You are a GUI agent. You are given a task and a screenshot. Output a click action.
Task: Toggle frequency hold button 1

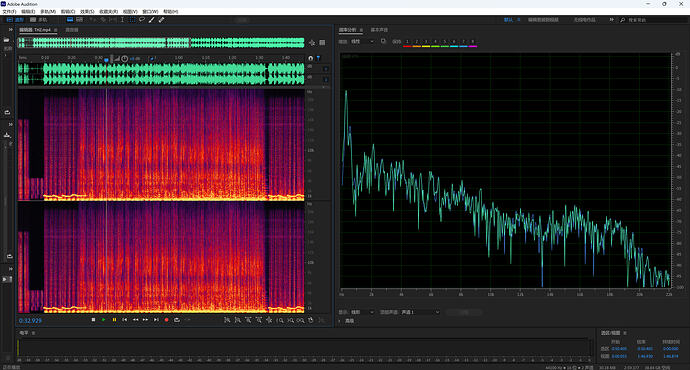(x=407, y=42)
